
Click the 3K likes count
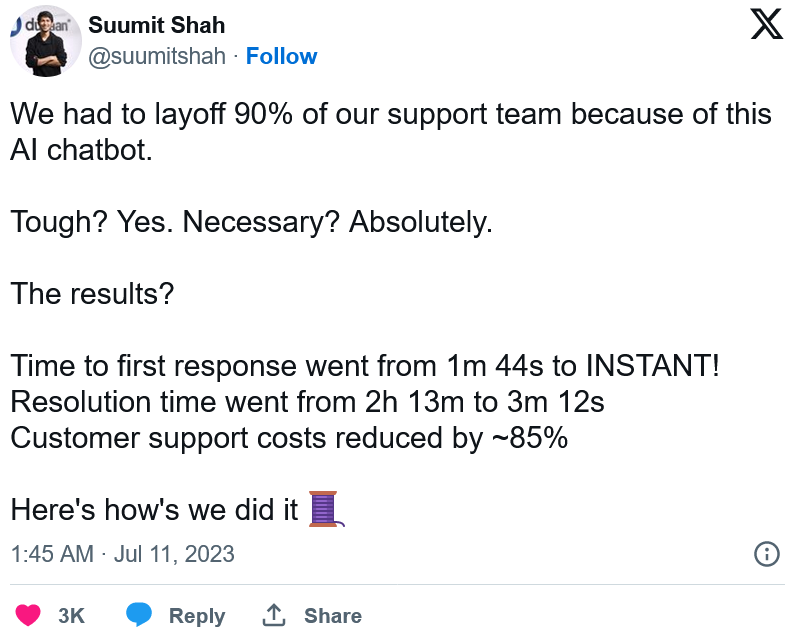click(71, 615)
